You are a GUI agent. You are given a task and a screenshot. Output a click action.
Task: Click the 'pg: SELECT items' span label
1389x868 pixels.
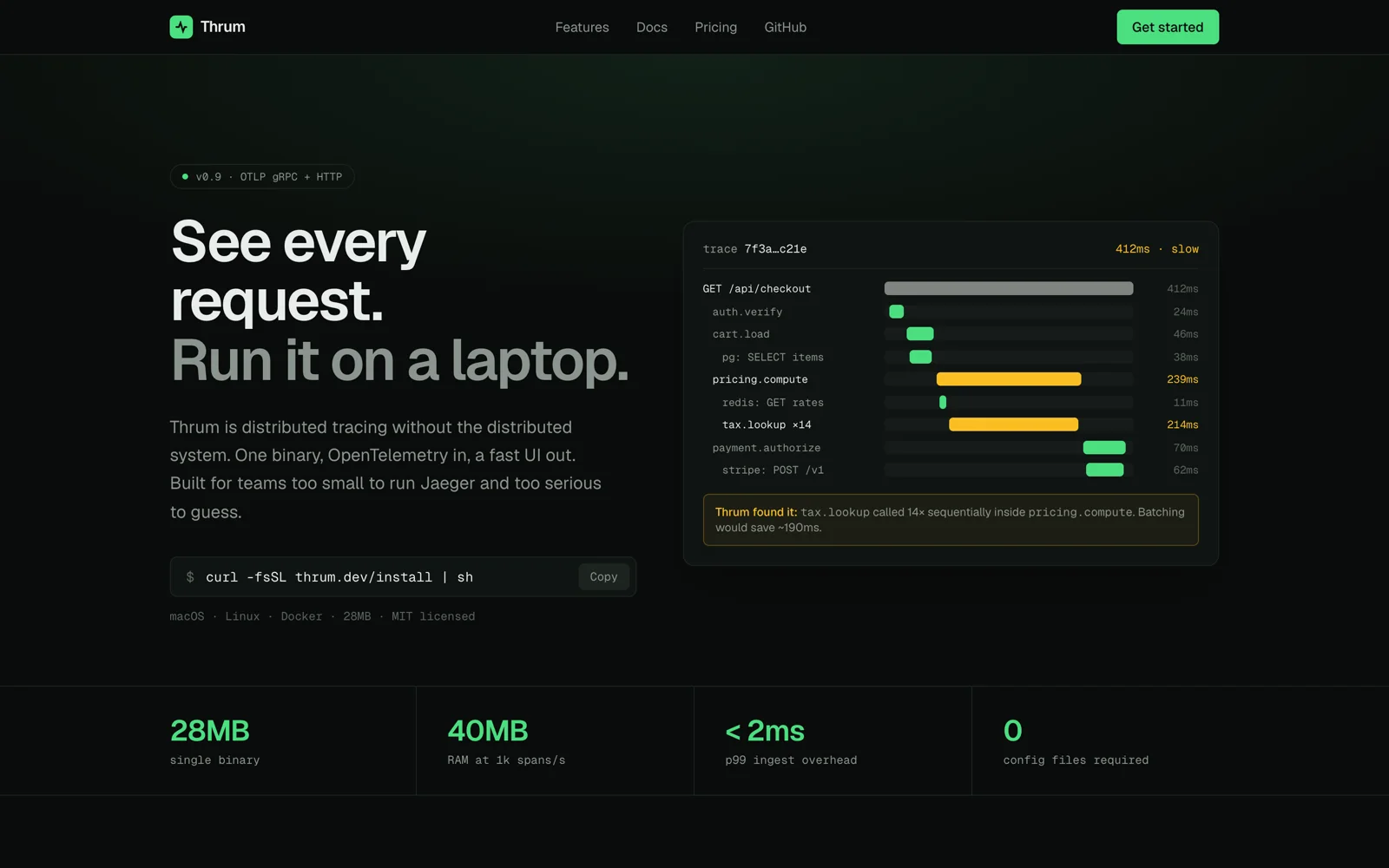[x=773, y=357]
